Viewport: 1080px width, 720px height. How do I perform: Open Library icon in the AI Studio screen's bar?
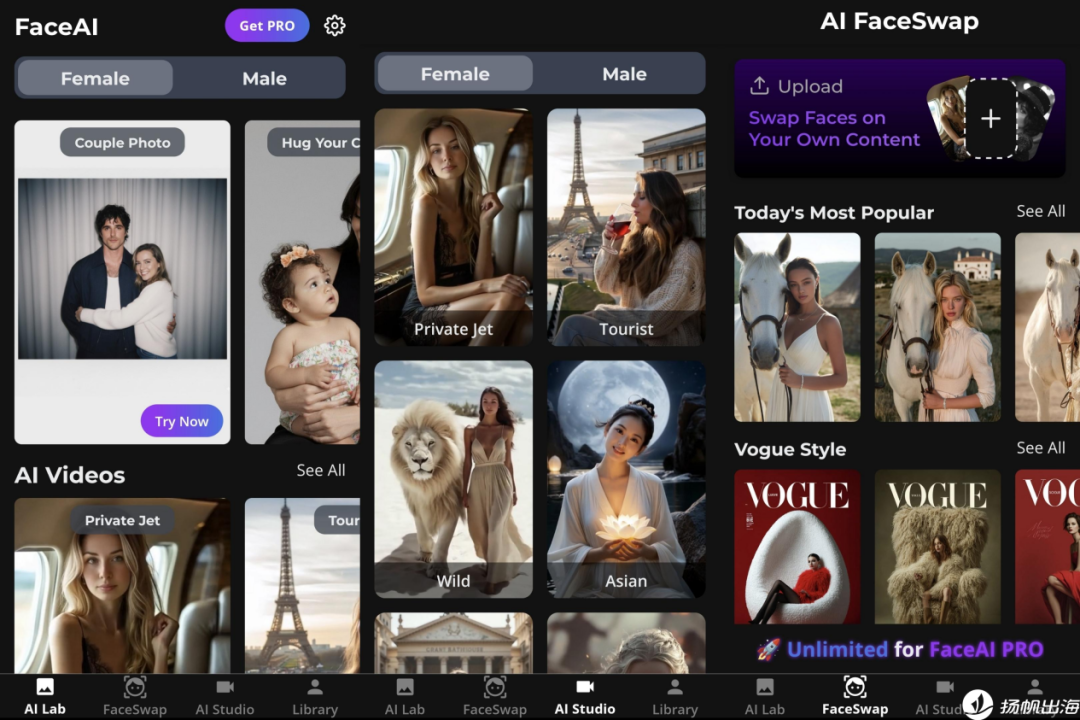click(x=675, y=687)
